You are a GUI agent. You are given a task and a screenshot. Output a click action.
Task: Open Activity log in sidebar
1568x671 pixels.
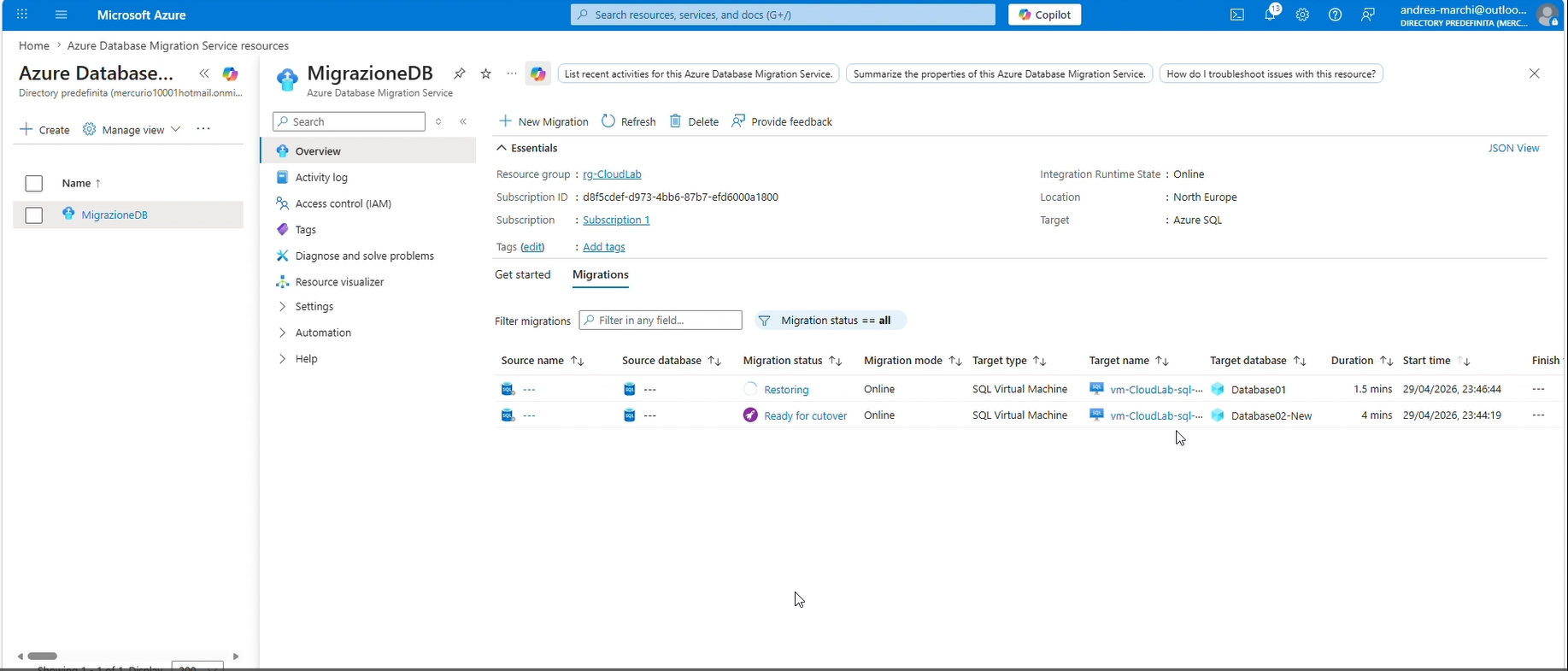coord(321,177)
